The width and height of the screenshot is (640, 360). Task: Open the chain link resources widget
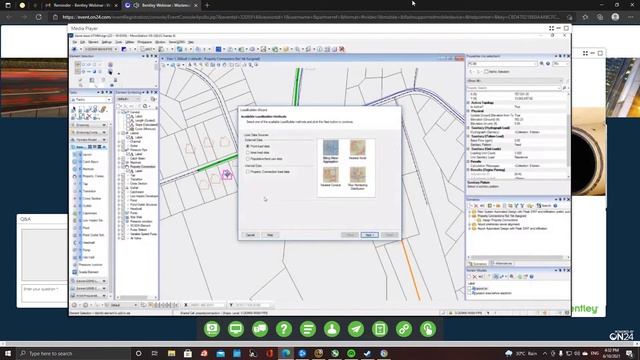(404, 329)
